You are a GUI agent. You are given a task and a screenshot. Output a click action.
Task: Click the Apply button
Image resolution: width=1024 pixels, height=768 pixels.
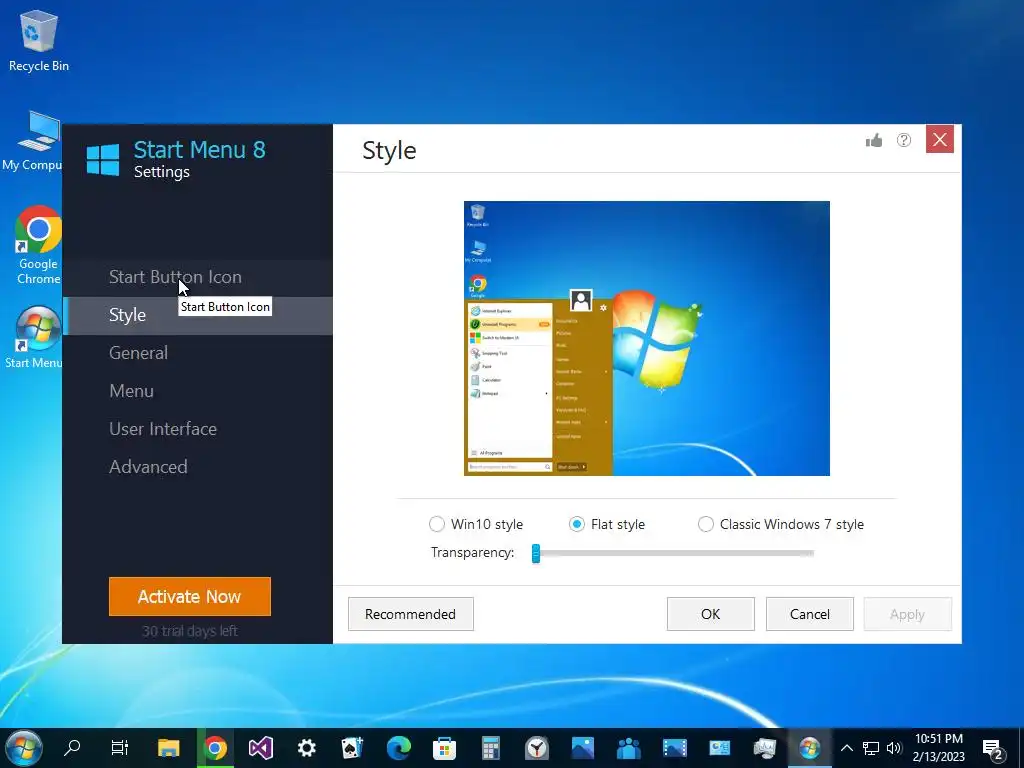click(x=908, y=614)
